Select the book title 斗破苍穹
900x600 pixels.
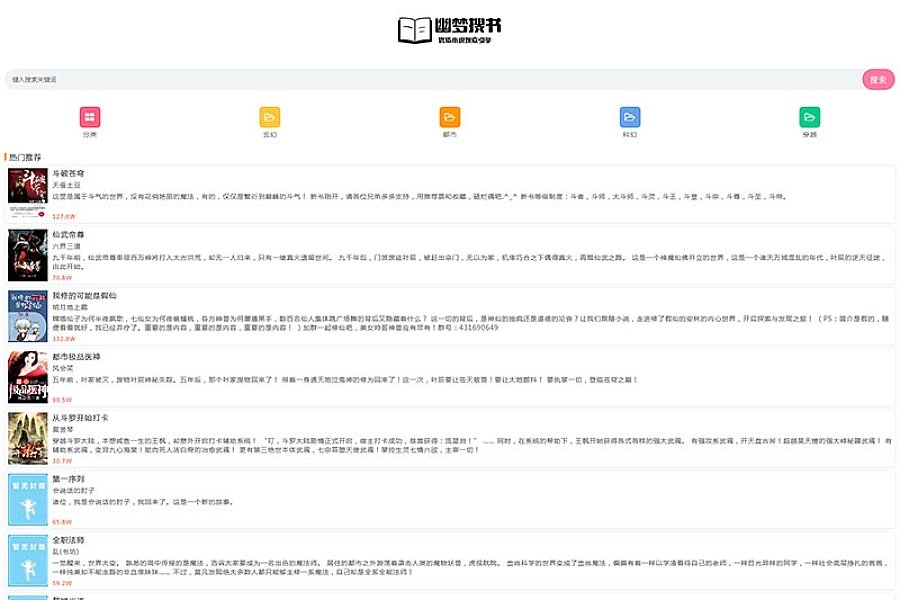(x=68, y=173)
